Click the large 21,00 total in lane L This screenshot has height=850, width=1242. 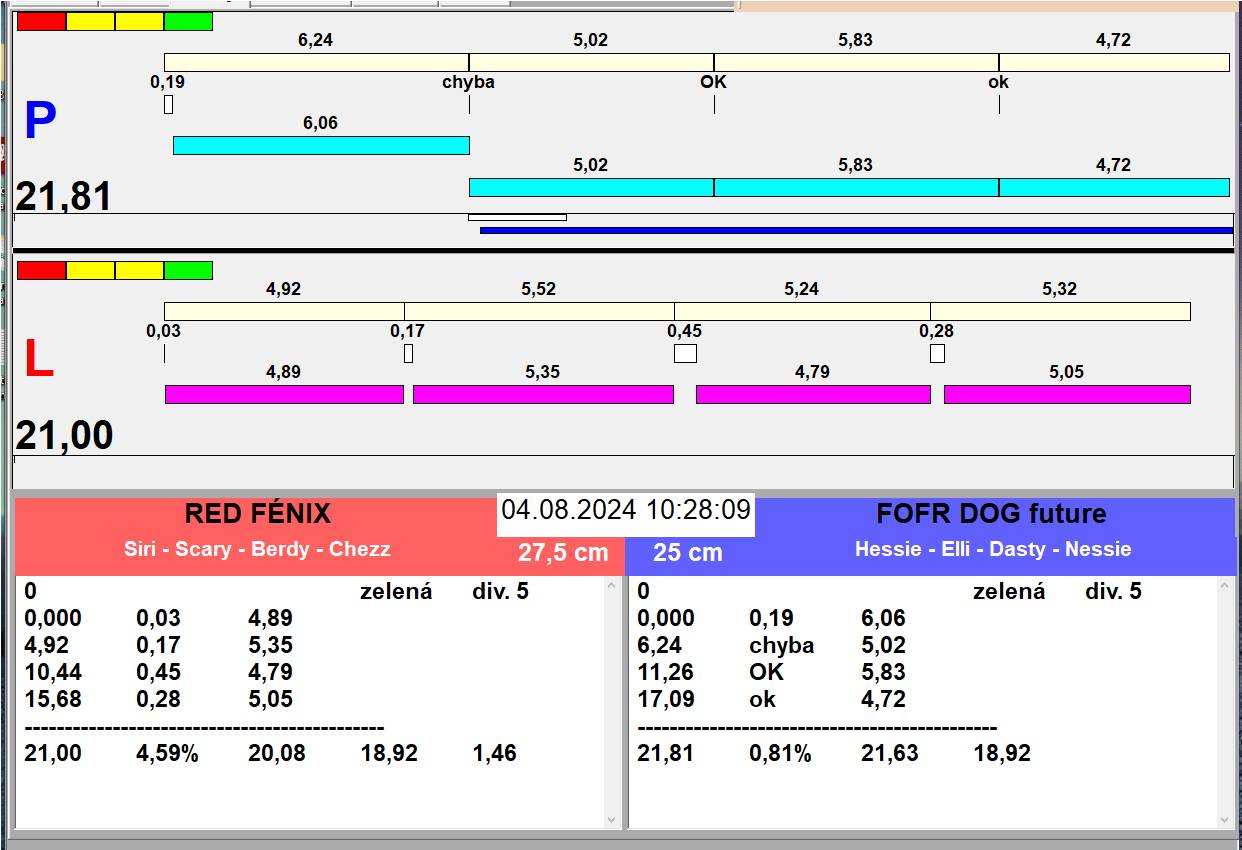click(63, 436)
